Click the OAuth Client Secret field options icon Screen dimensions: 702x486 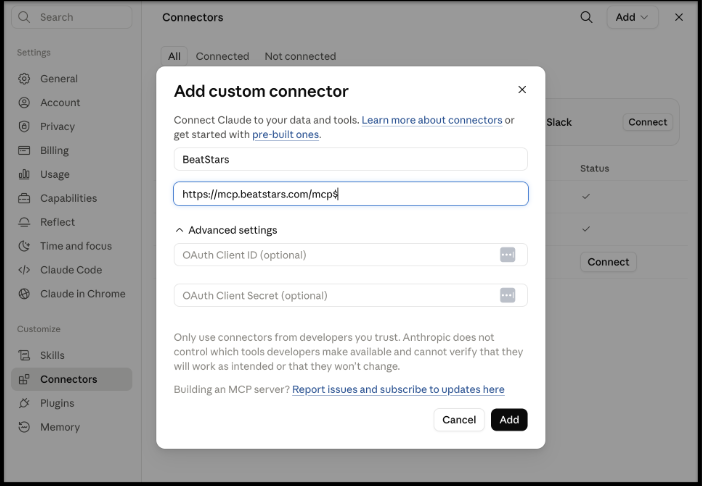tap(507, 295)
